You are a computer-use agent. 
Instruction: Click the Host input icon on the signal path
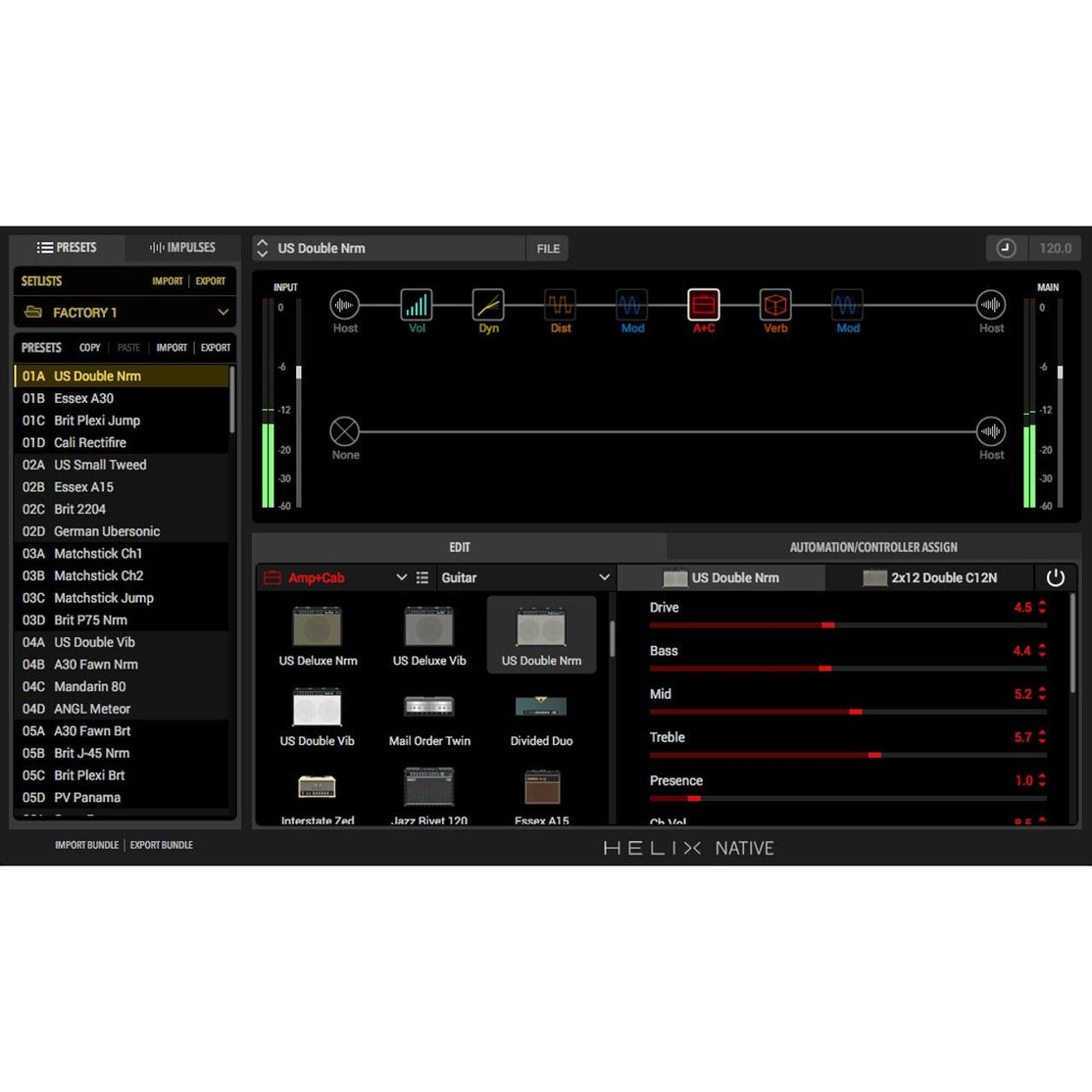click(345, 306)
